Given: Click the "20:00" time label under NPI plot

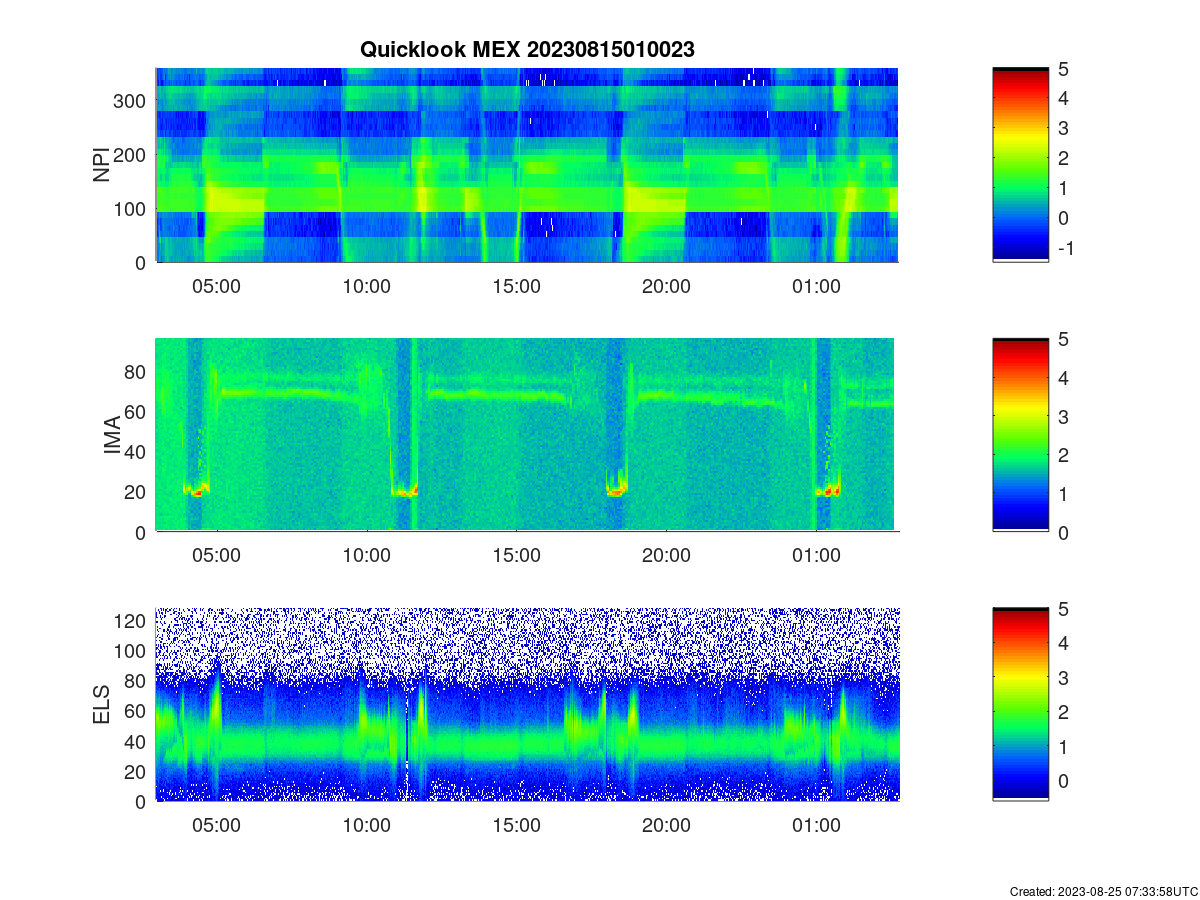Looking at the screenshot, I should click(666, 286).
